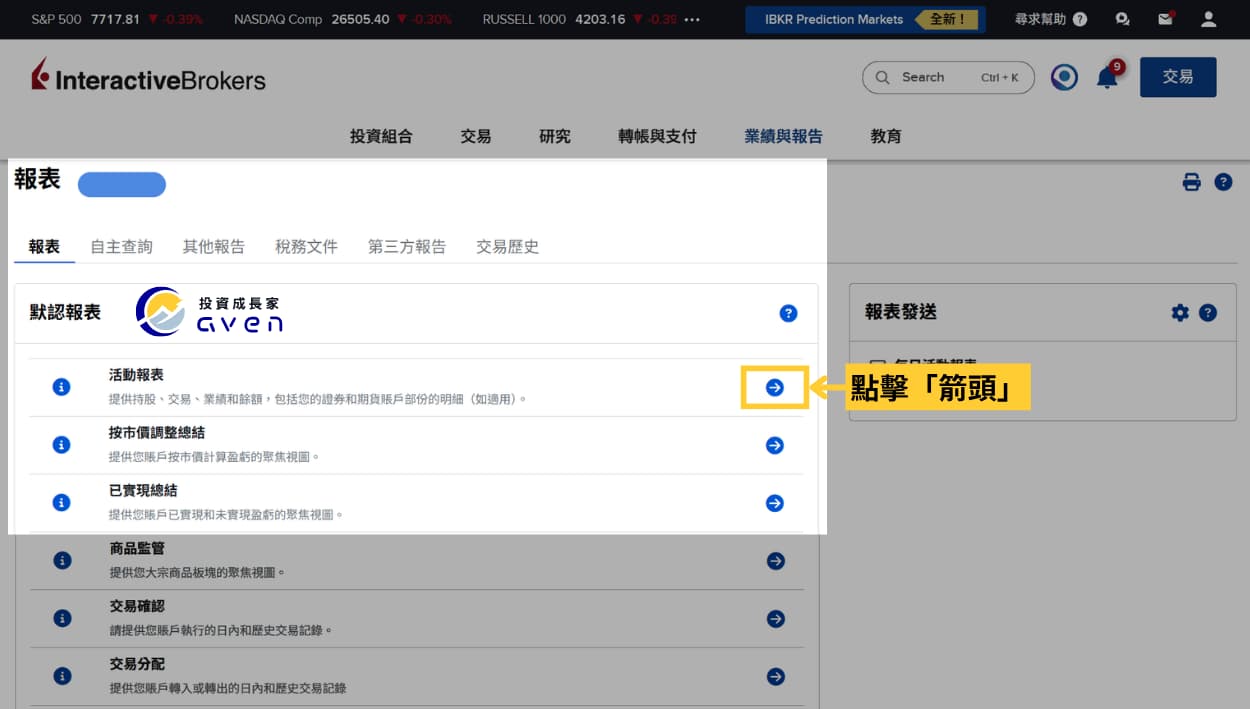Screen dimensions: 1250x709
Task: Click the 商品監管 report title
Action: [x=137, y=549]
